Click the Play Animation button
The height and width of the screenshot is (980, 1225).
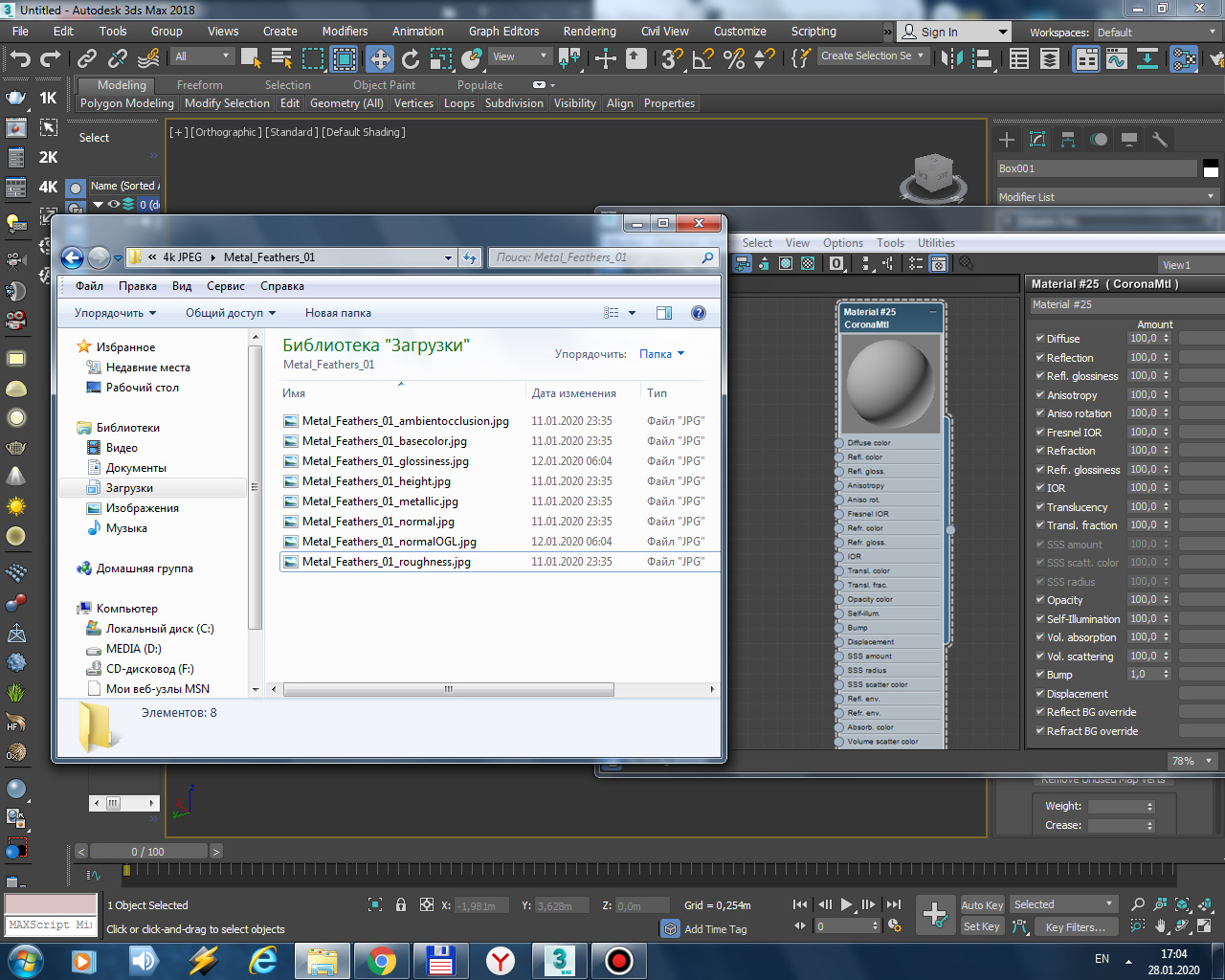(846, 904)
